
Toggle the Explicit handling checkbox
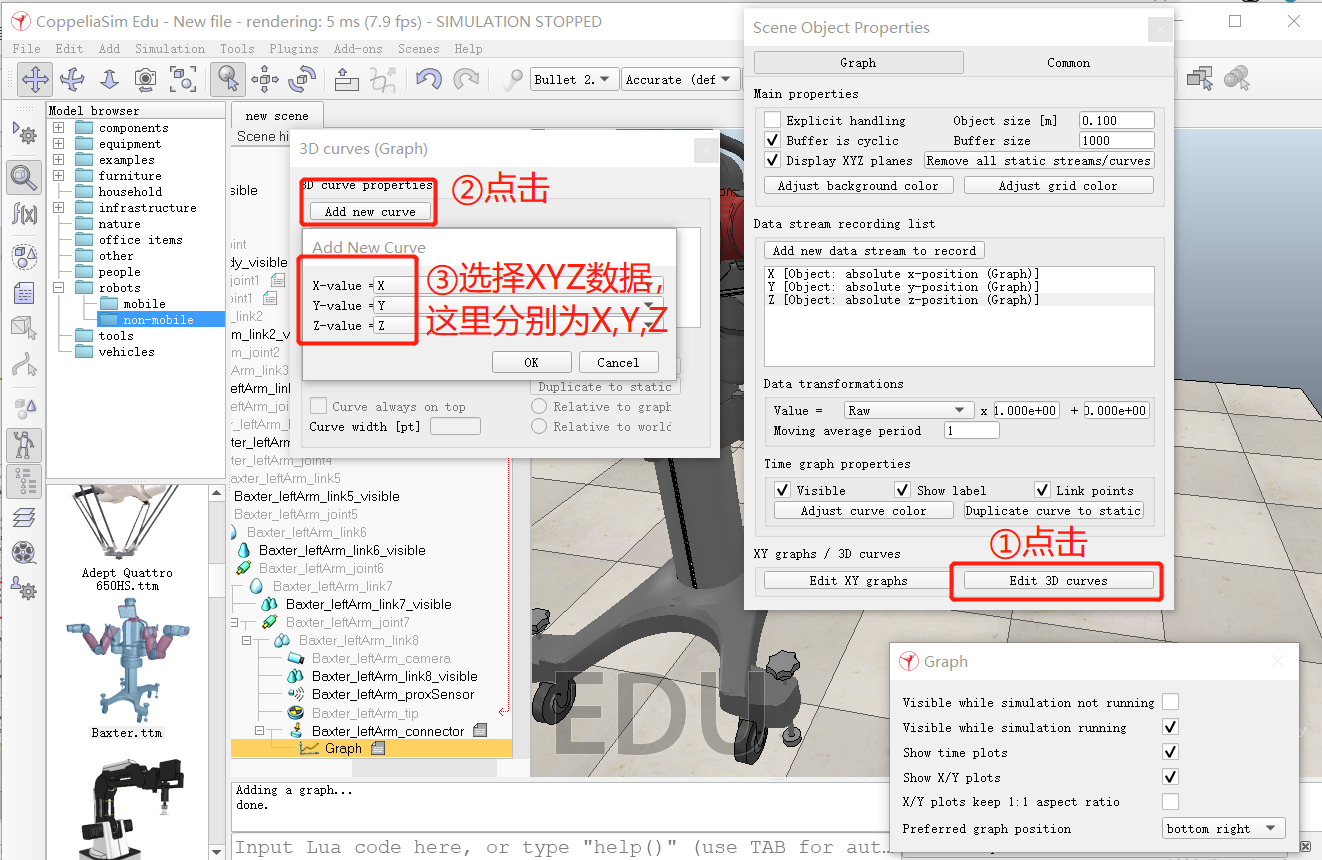pyautogui.click(x=770, y=119)
